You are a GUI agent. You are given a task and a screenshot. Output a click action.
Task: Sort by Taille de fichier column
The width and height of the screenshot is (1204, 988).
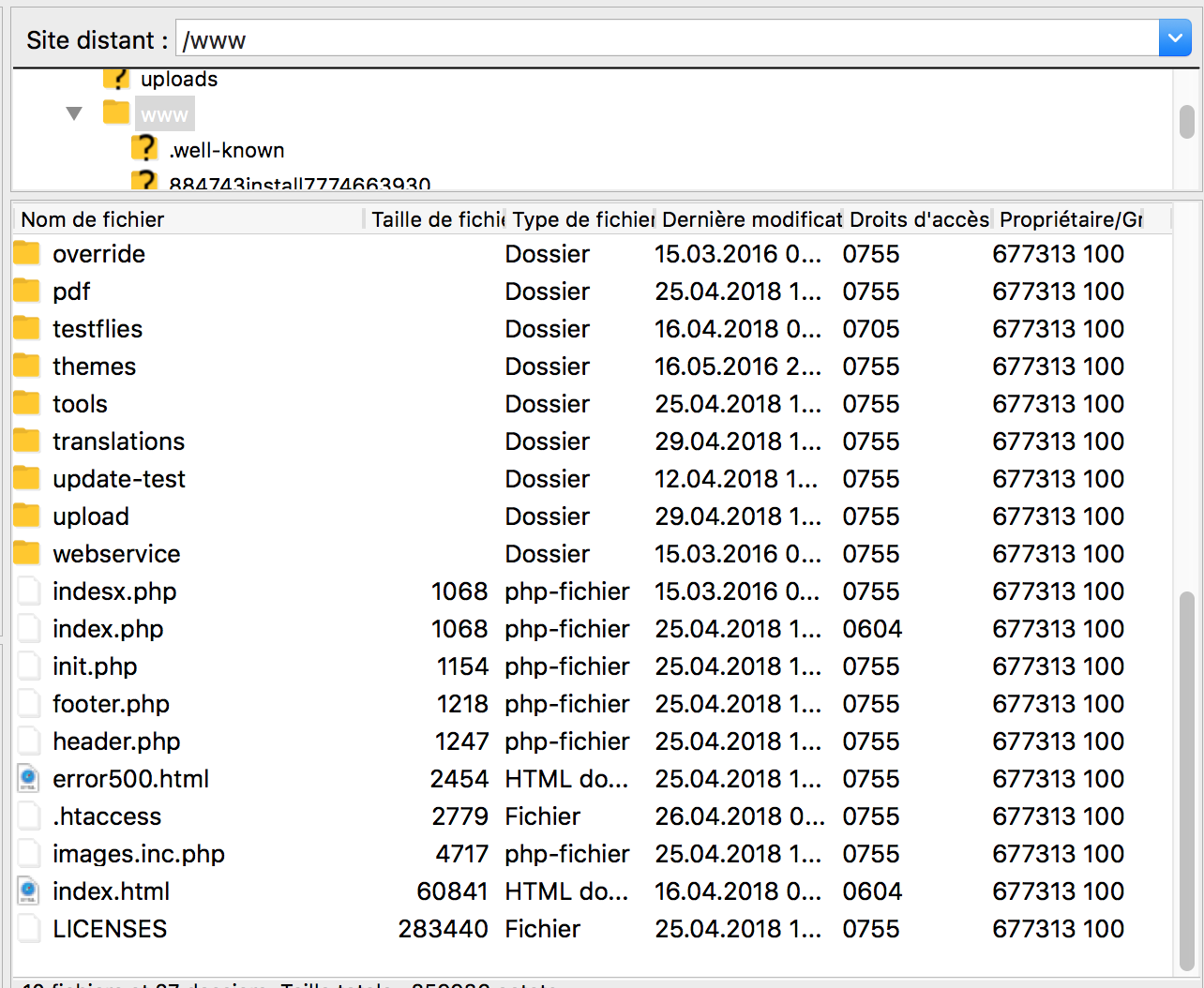click(x=436, y=219)
